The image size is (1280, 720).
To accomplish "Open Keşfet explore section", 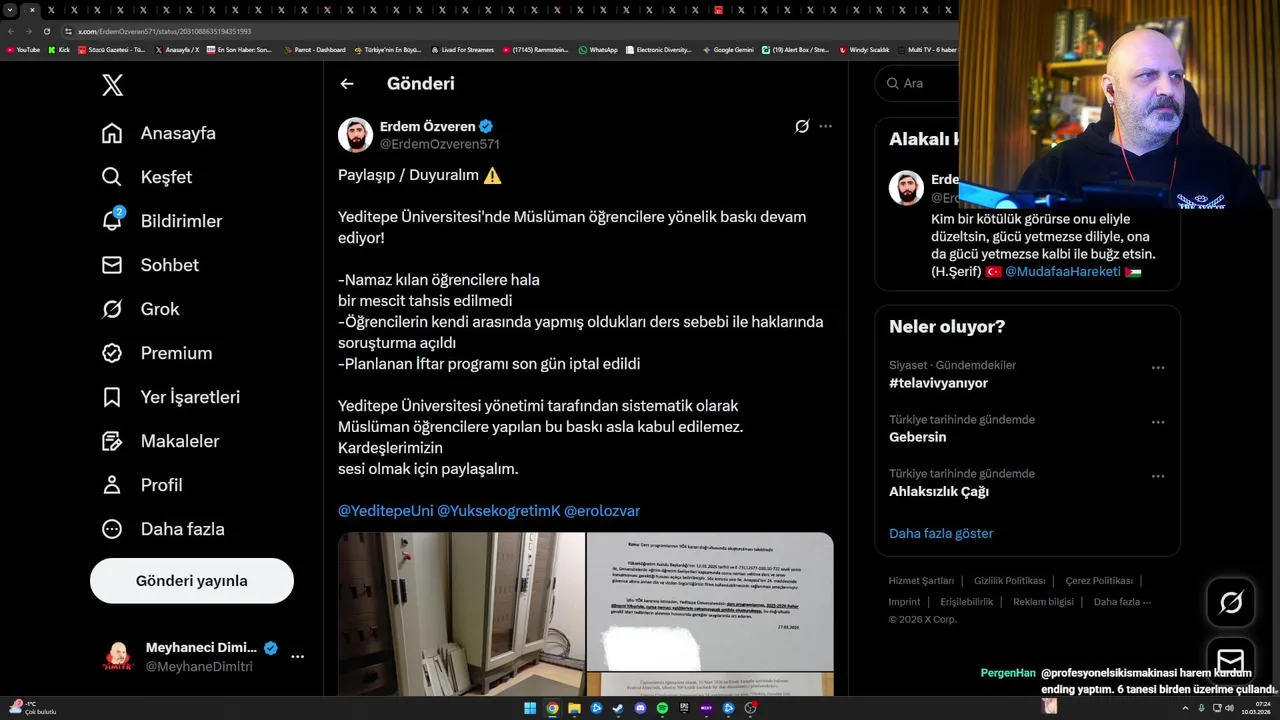I will [x=148, y=177].
